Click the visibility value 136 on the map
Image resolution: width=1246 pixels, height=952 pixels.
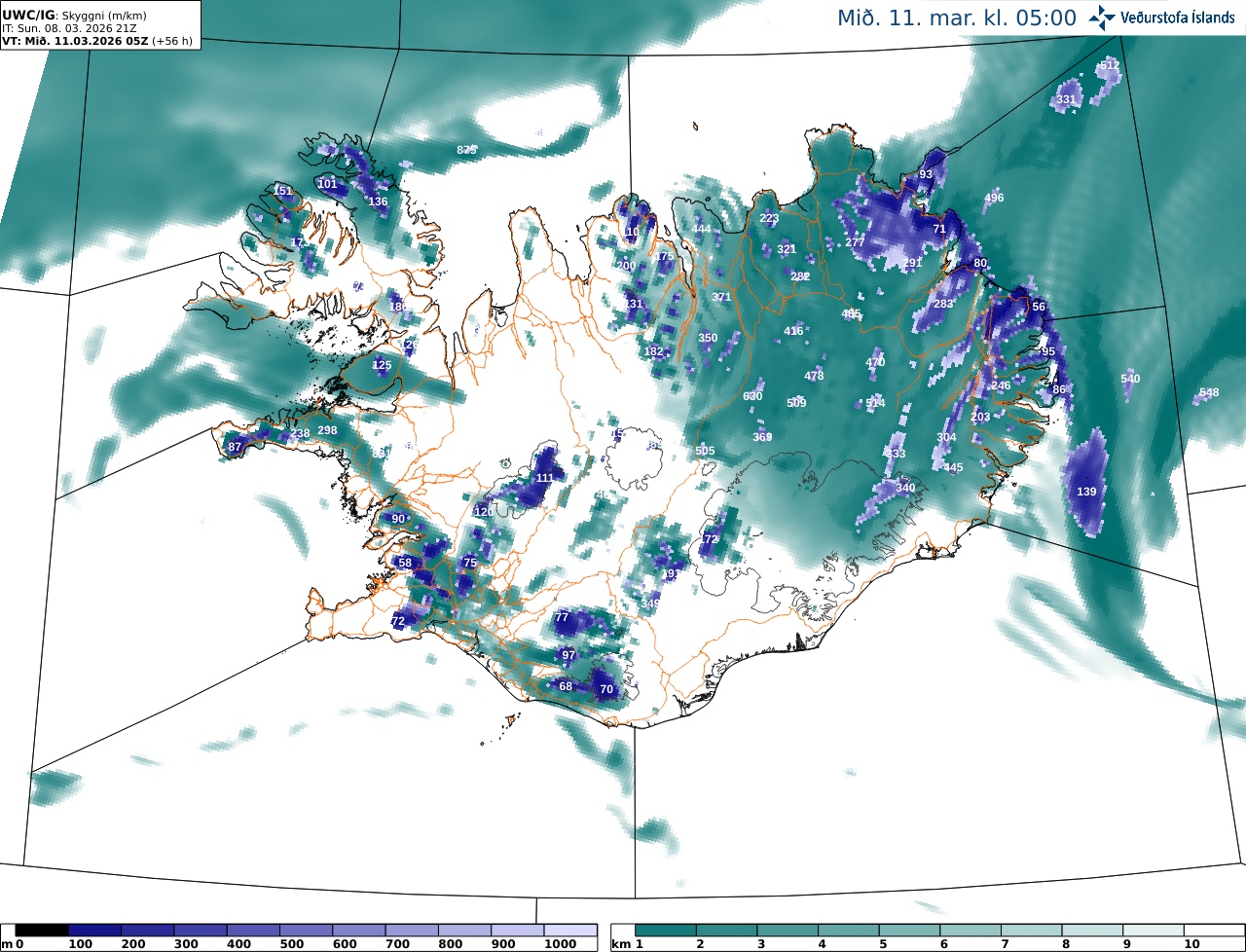pos(378,201)
